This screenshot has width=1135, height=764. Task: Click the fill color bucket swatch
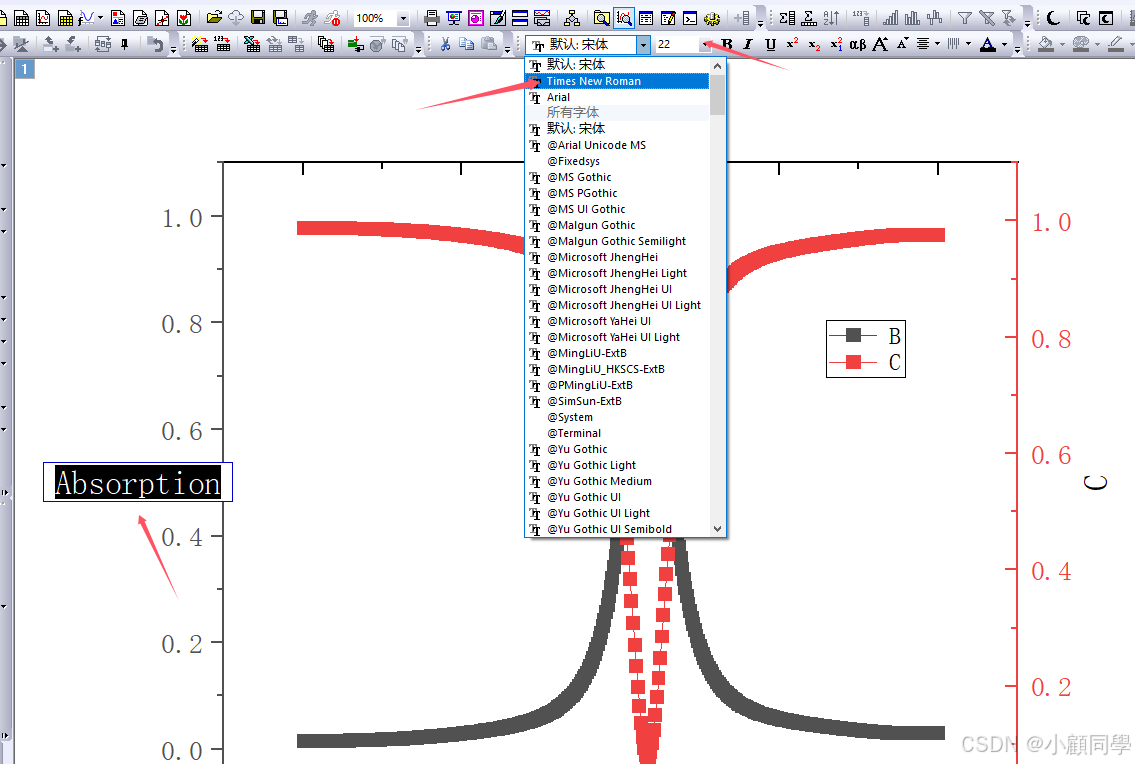tap(1046, 45)
